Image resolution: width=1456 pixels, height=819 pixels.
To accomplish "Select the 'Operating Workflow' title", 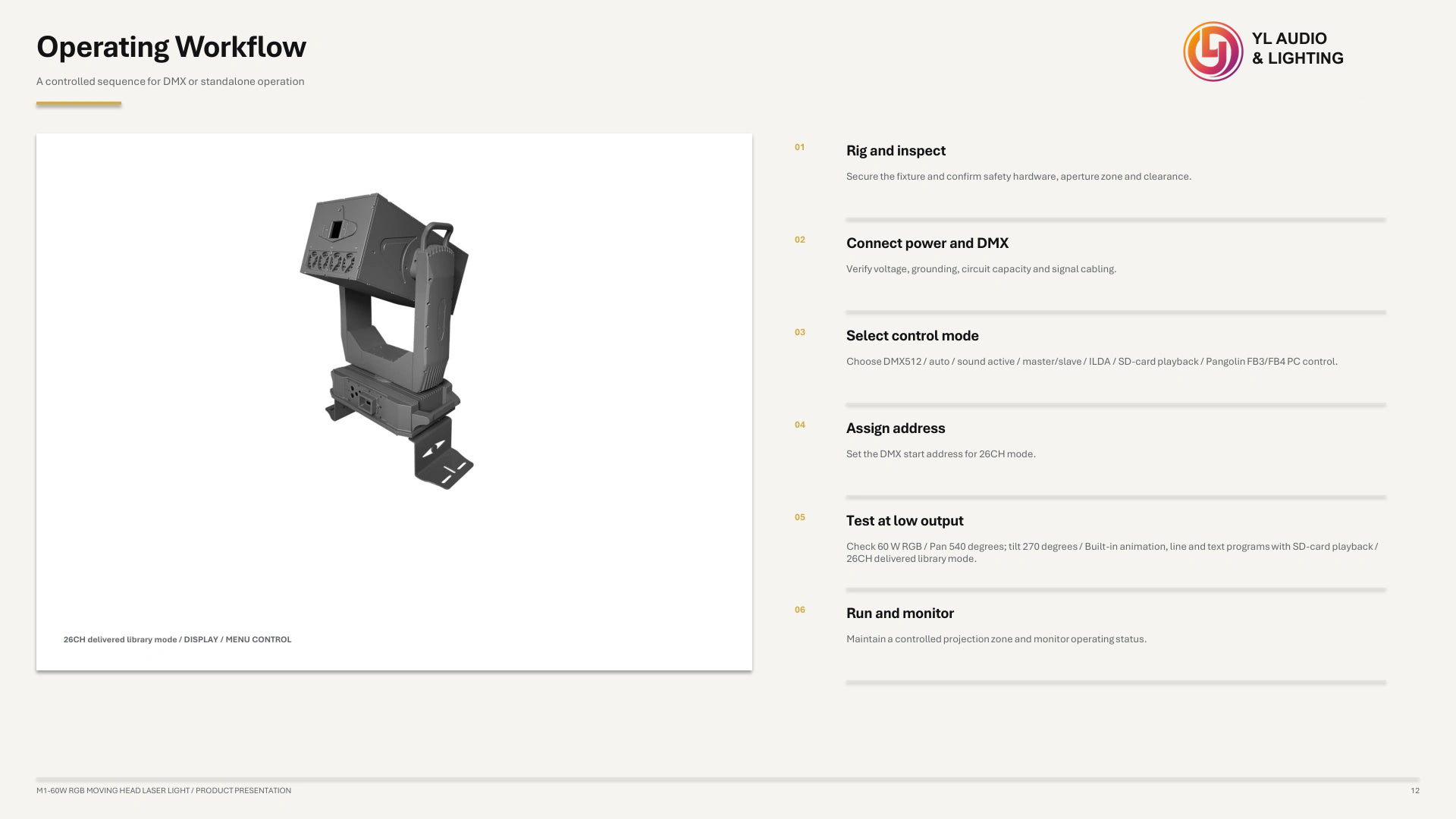I will [171, 47].
